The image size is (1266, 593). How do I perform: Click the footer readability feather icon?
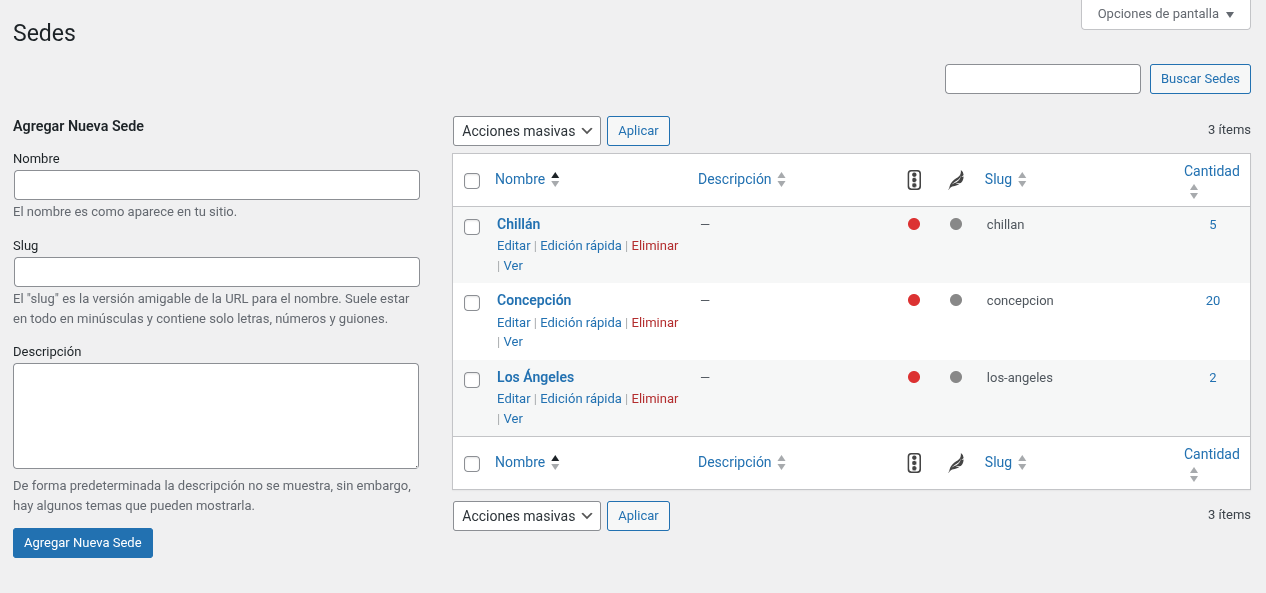956,463
